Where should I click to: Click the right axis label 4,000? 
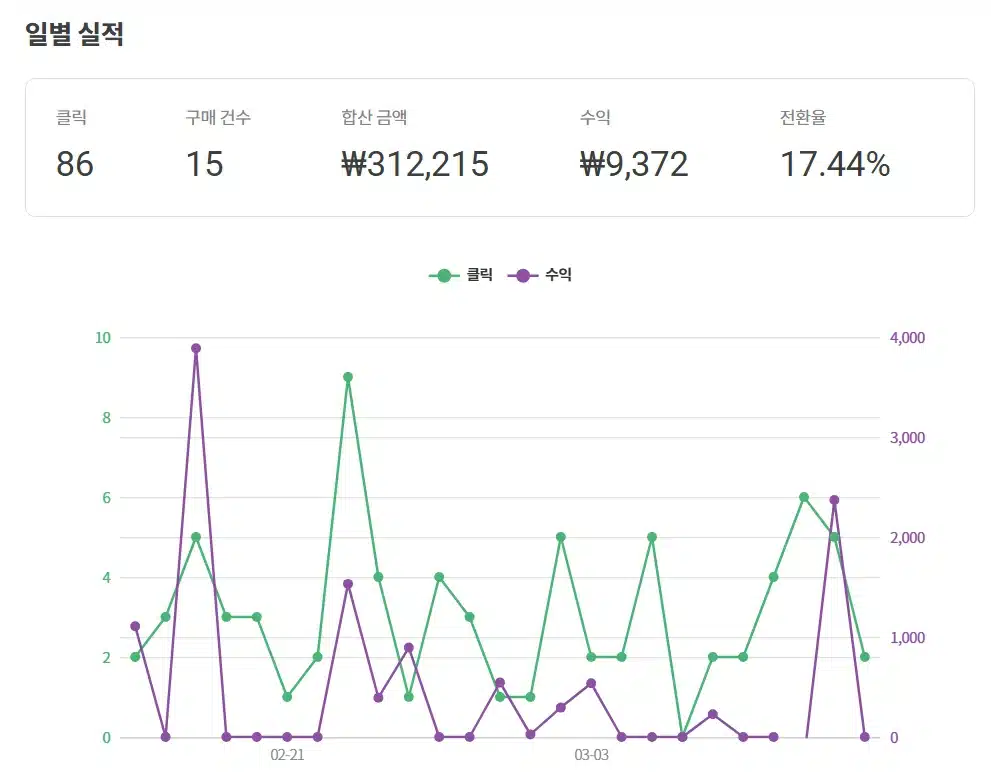coord(908,338)
